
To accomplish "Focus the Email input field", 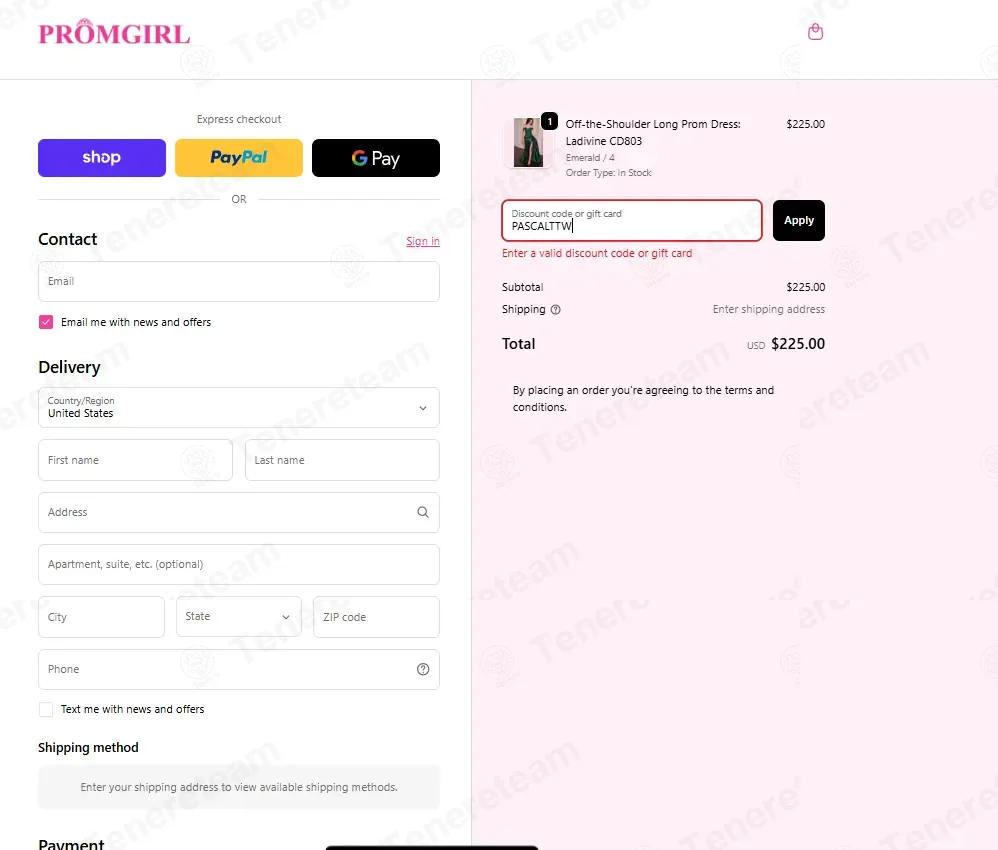I will click(x=239, y=281).
